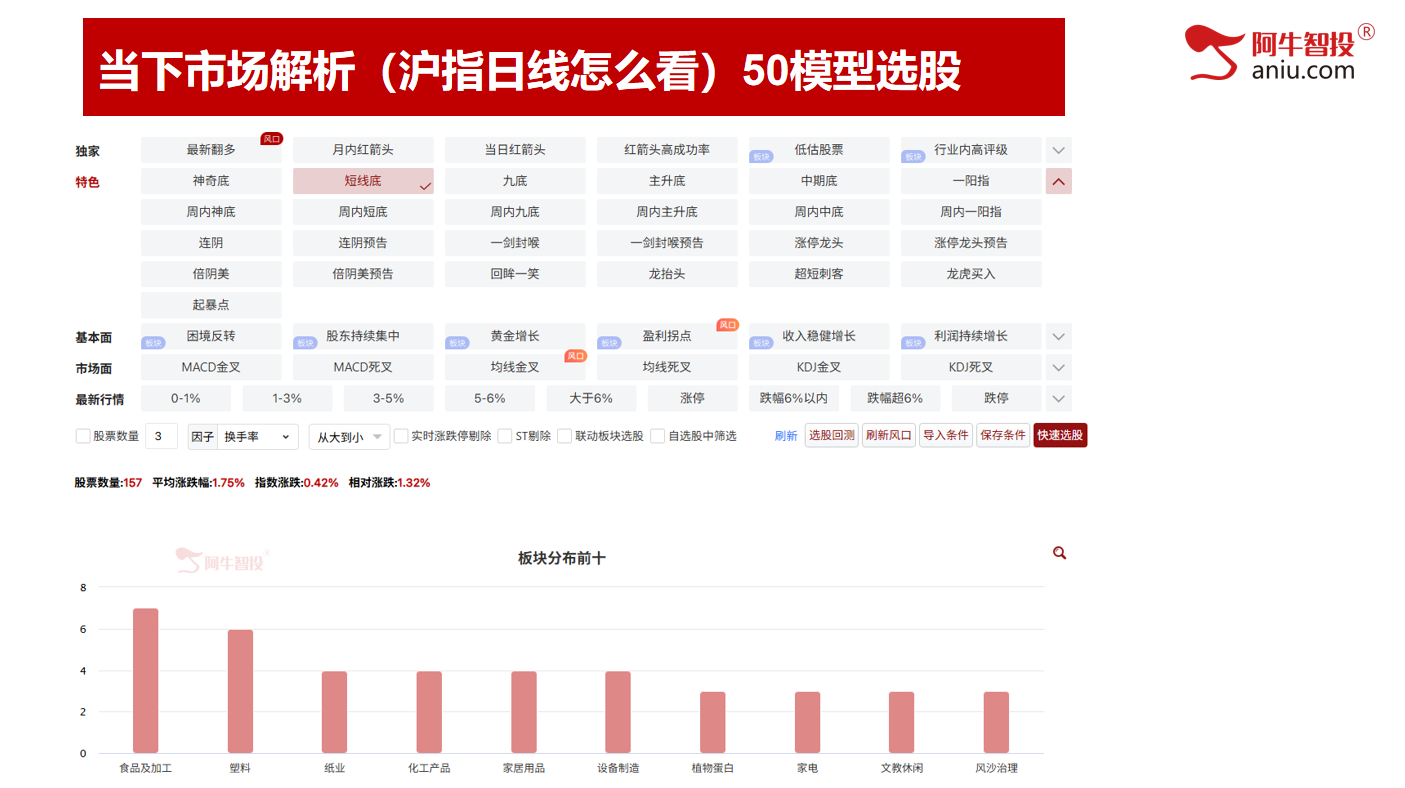
Task: Select the 行业内高评级 filter
Action: click(x=971, y=150)
